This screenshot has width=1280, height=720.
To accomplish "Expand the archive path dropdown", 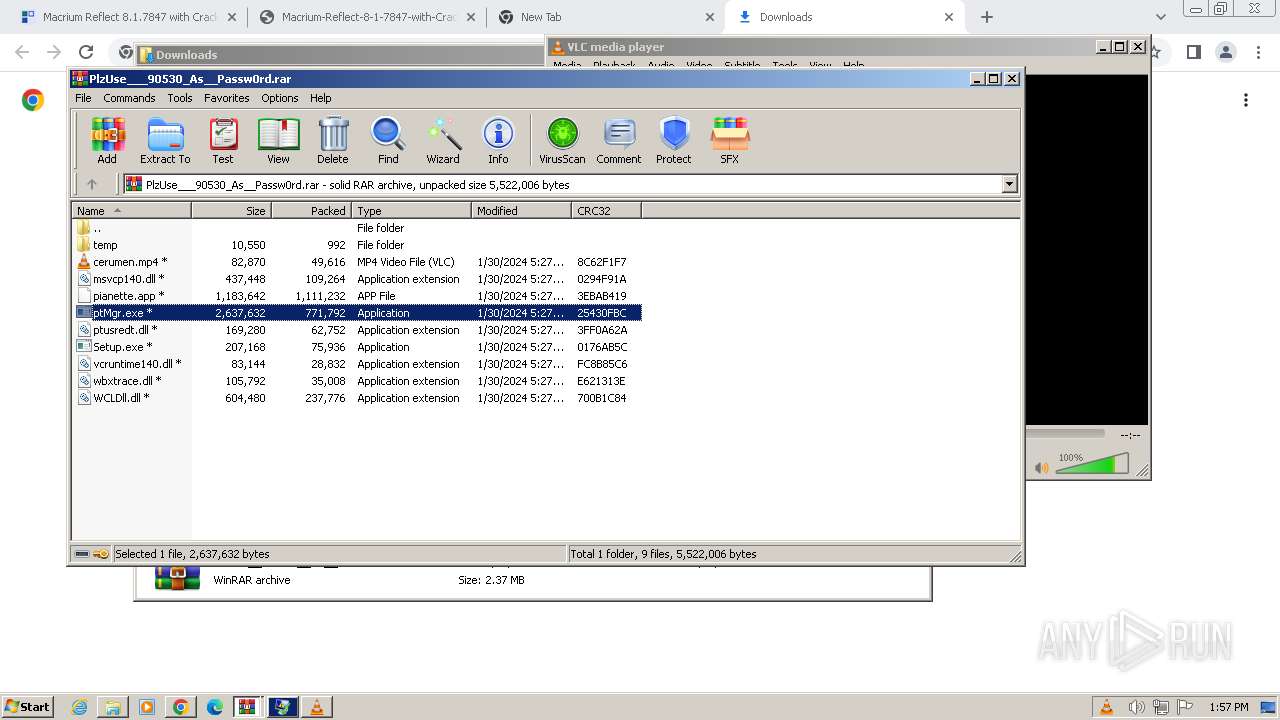I will tap(1009, 184).
